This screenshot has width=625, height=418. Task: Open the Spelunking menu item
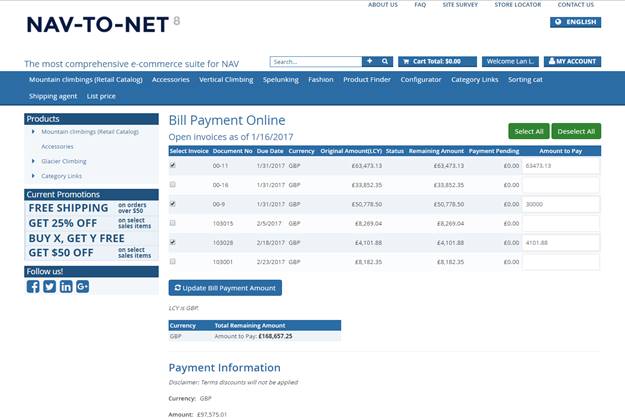pos(281,80)
